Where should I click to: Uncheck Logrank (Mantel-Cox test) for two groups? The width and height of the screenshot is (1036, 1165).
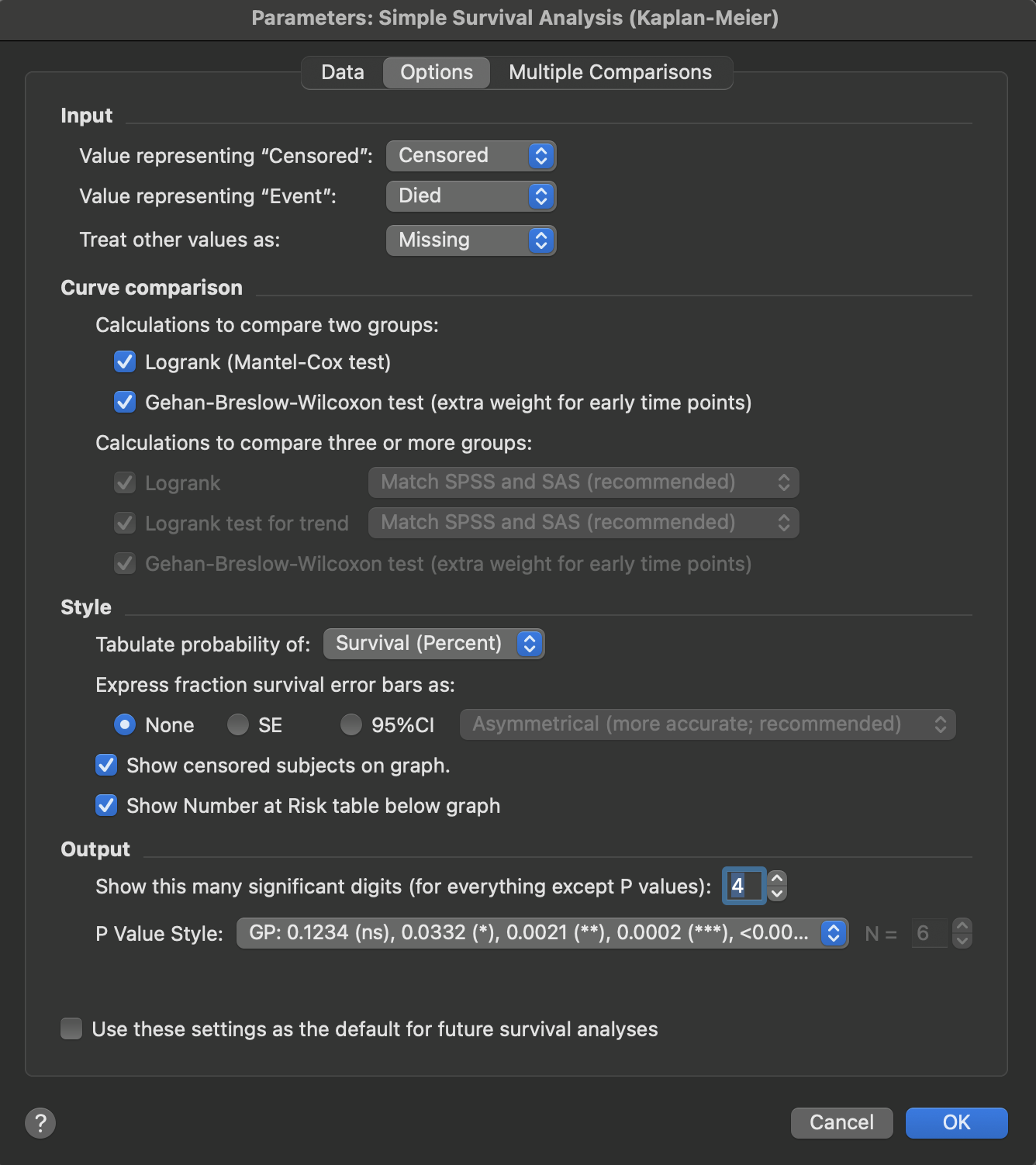tap(125, 362)
